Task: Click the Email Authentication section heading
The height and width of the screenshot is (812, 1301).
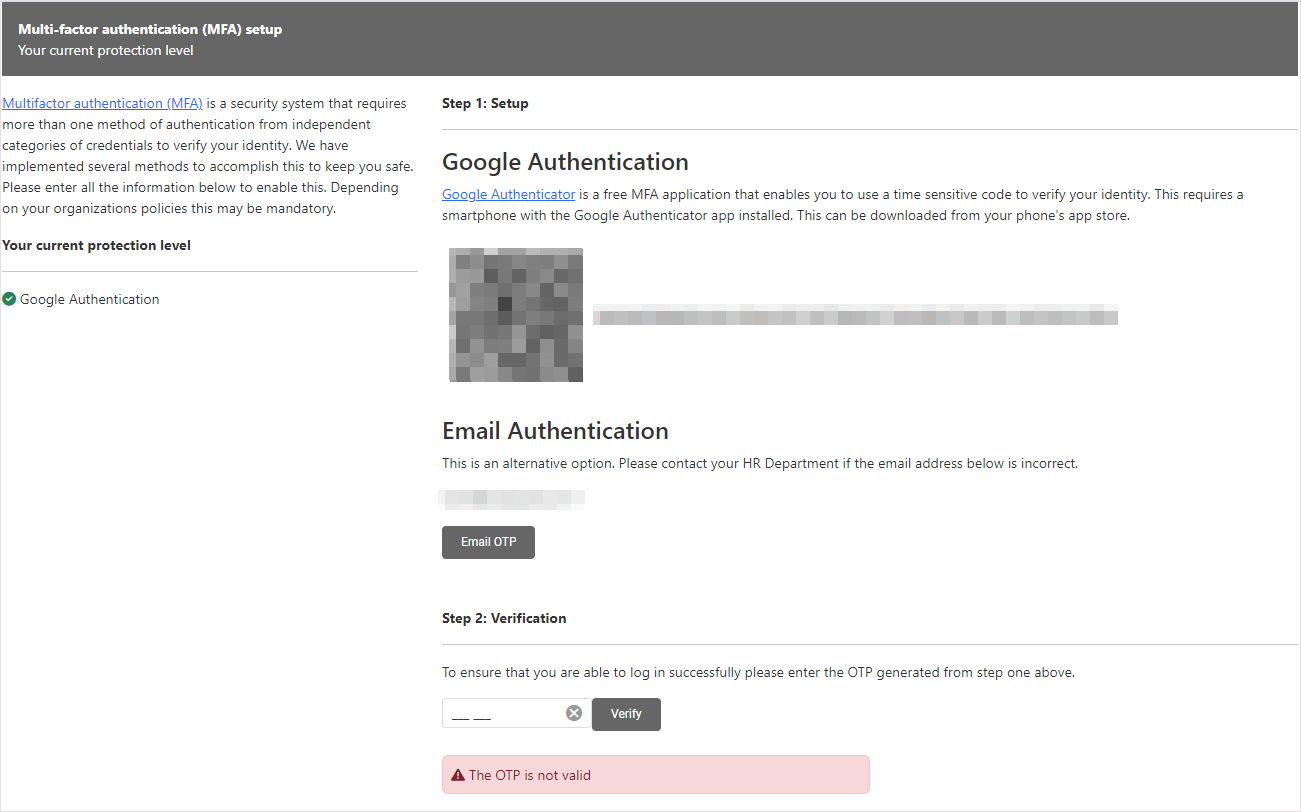Action: coord(555,431)
